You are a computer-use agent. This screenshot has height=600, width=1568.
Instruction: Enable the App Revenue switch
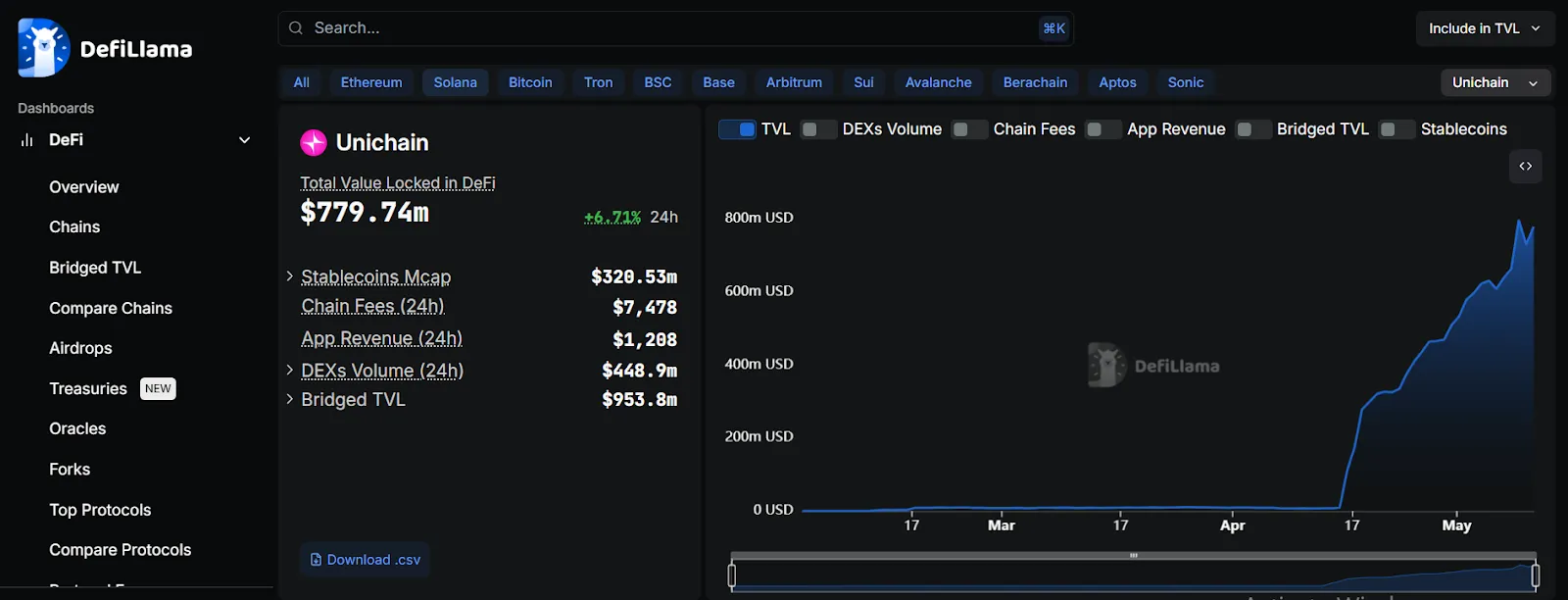point(1103,129)
